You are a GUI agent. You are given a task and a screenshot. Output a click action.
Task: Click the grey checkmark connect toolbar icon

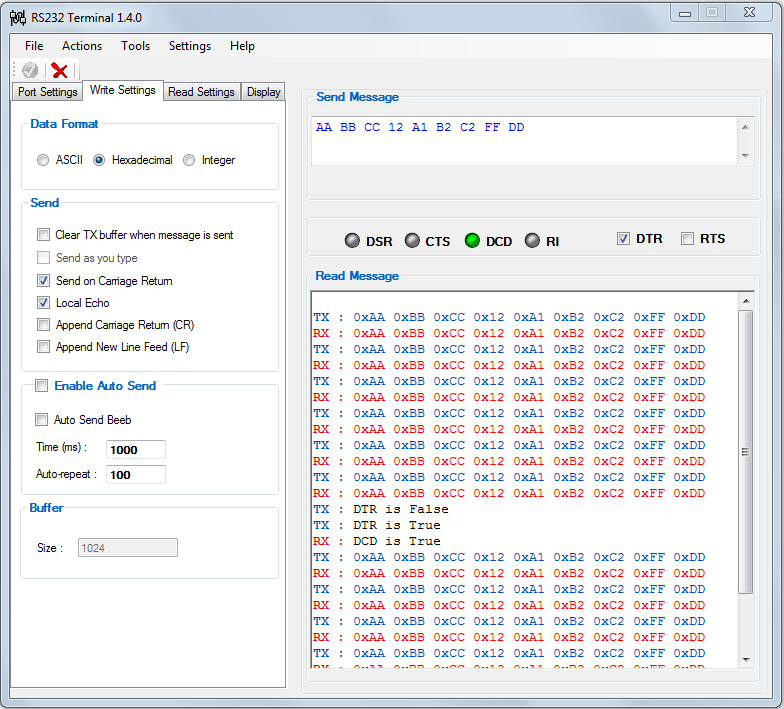pyautogui.click(x=30, y=70)
